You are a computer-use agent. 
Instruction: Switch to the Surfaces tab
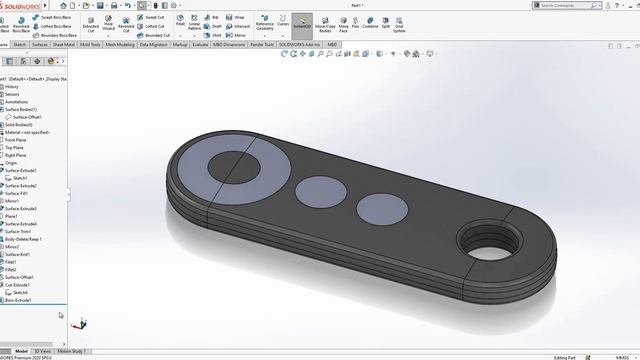[40, 44]
